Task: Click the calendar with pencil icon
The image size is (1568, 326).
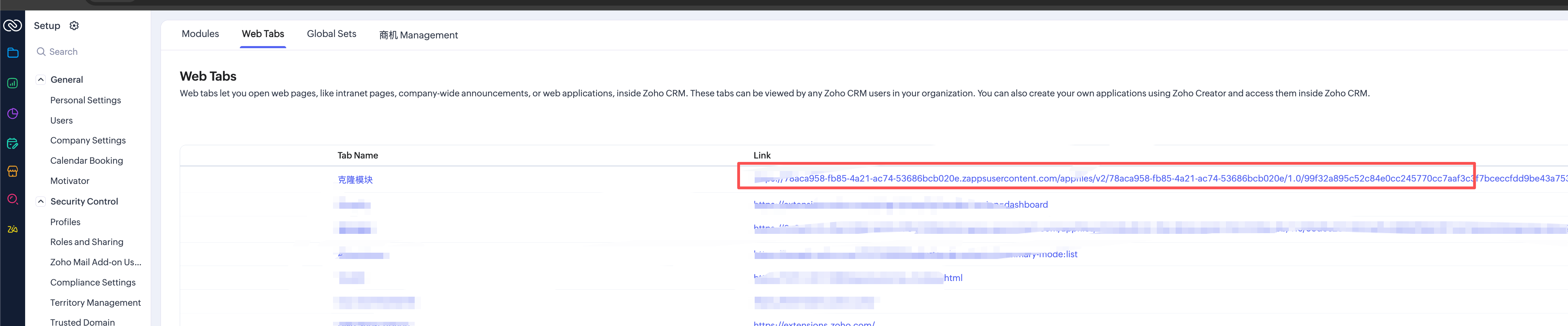Action: (x=12, y=143)
